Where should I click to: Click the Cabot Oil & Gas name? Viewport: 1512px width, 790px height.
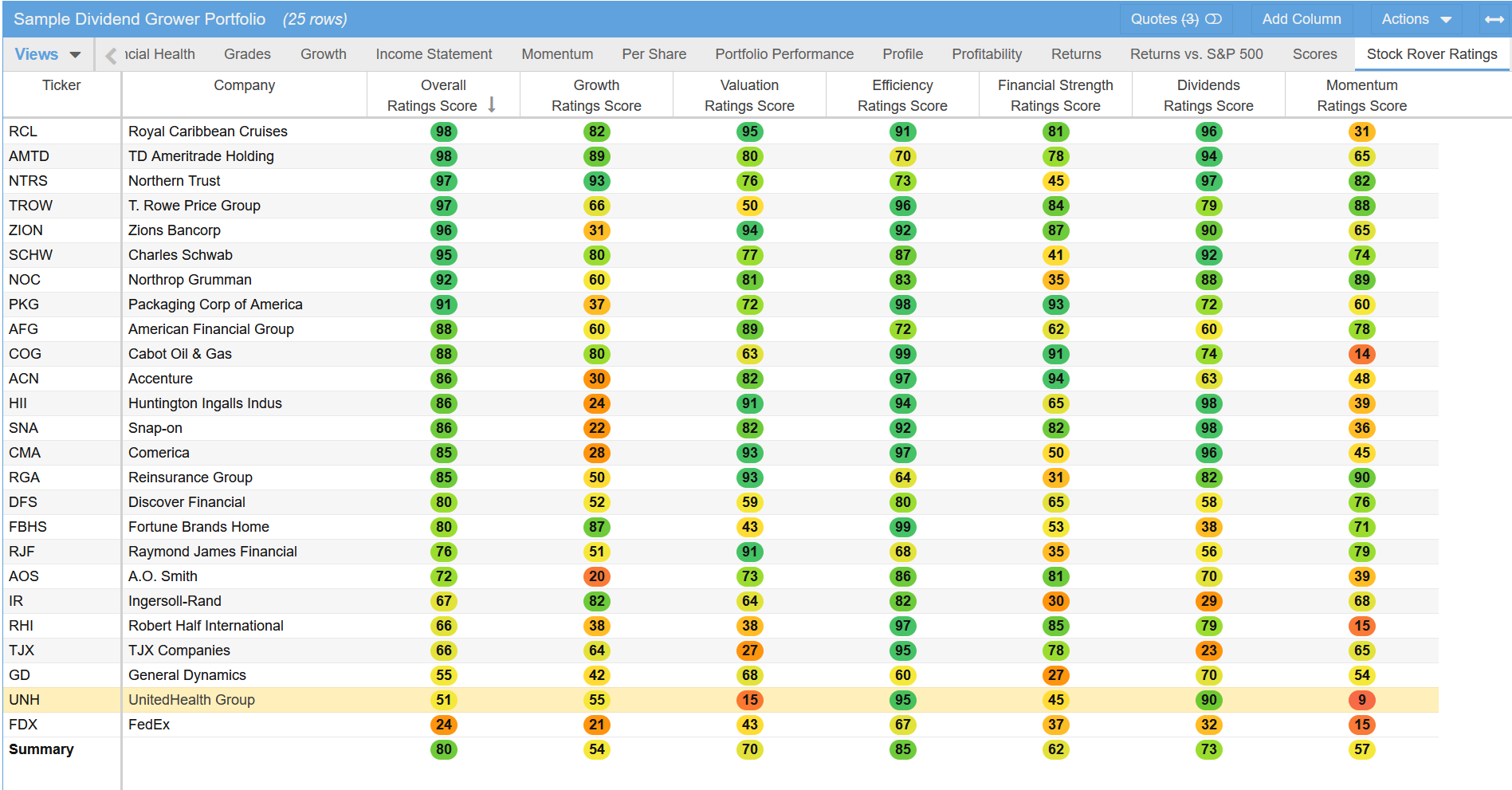click(180, 354)
